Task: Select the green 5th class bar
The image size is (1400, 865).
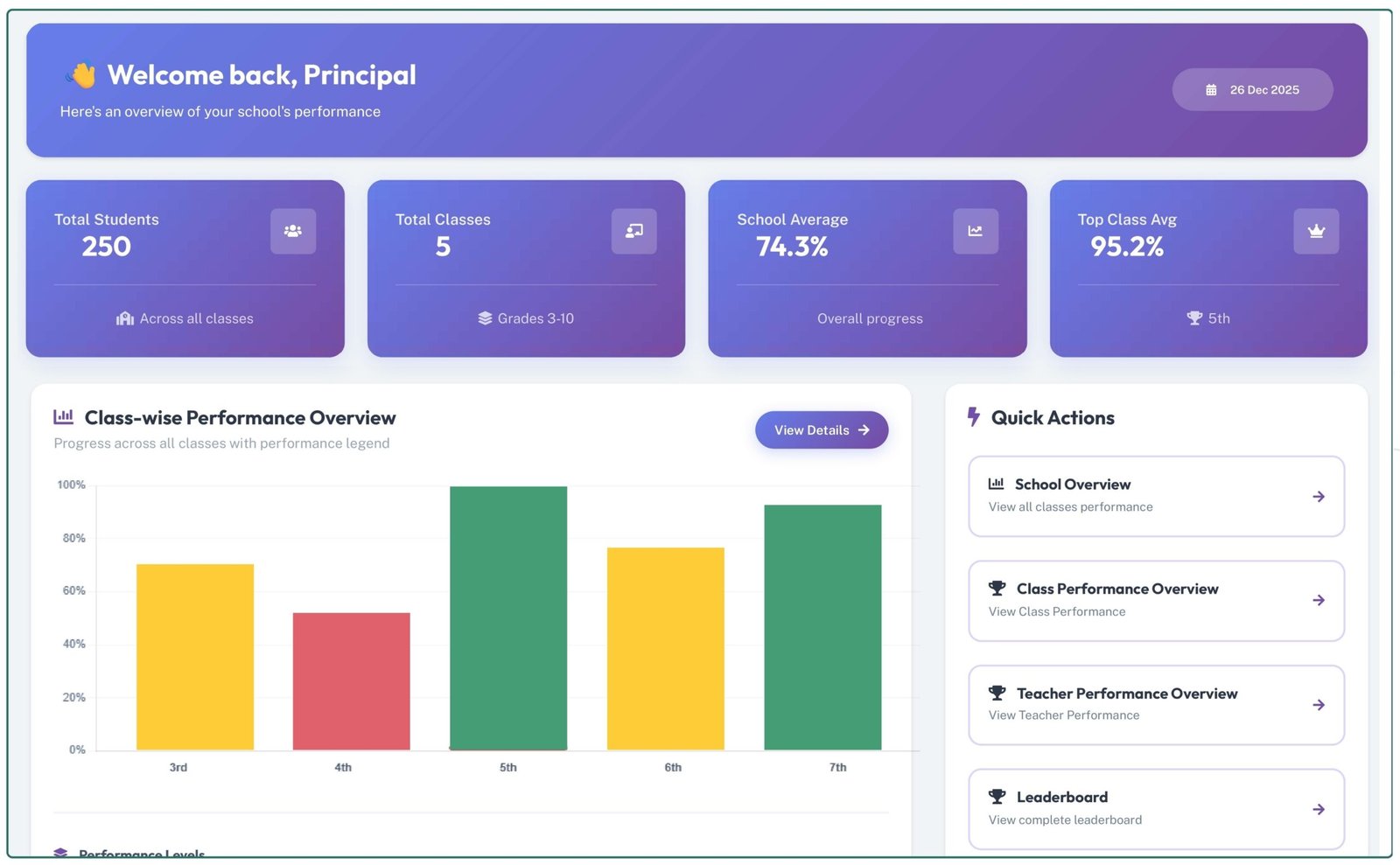Action: pos(508,617)
